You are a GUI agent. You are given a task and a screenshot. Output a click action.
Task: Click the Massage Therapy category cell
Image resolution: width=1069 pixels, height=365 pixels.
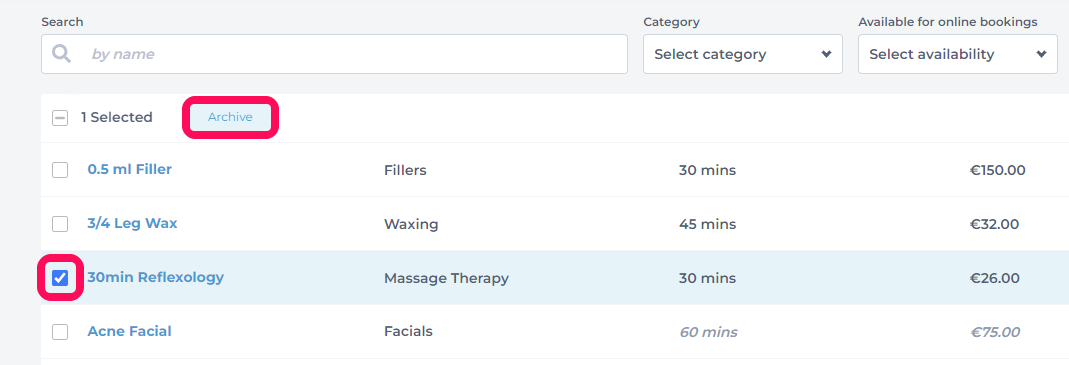(447, 278)
